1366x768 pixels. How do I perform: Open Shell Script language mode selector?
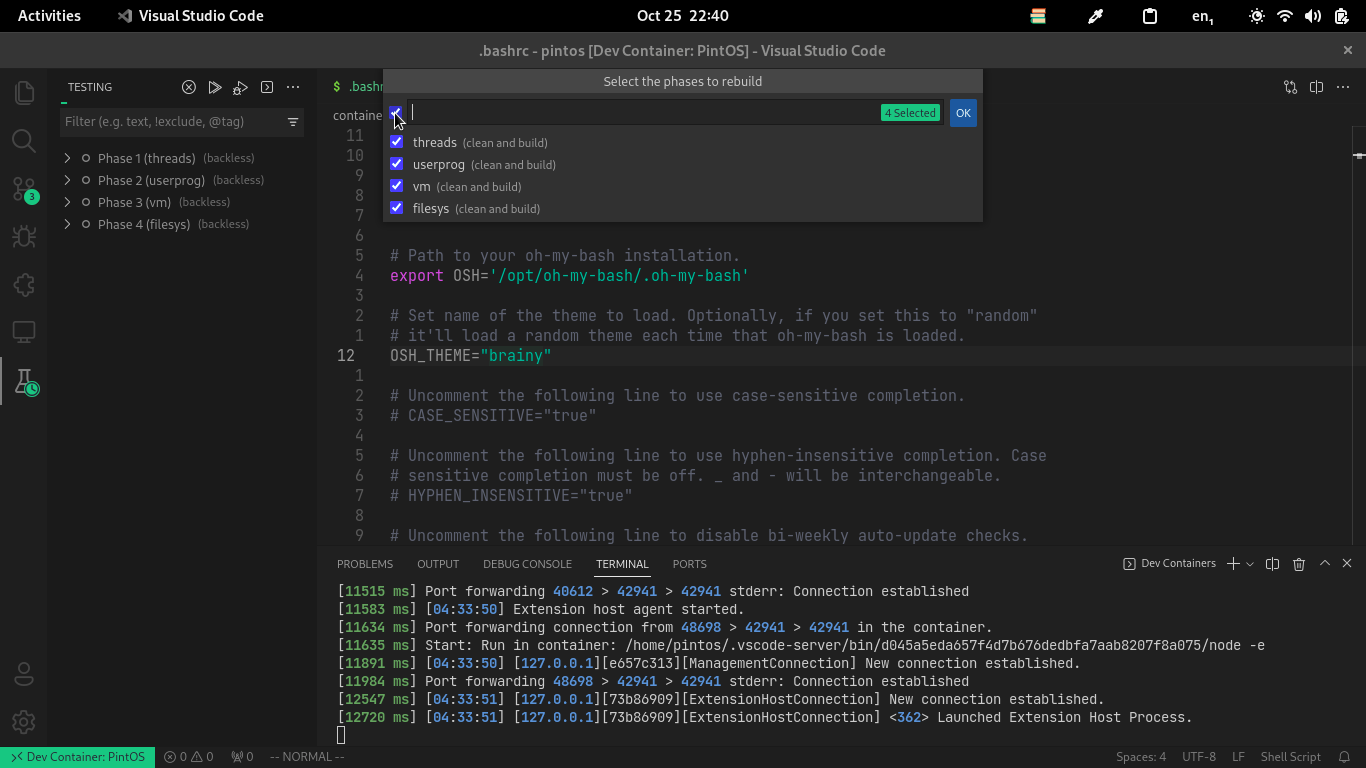coord(1290,757)
